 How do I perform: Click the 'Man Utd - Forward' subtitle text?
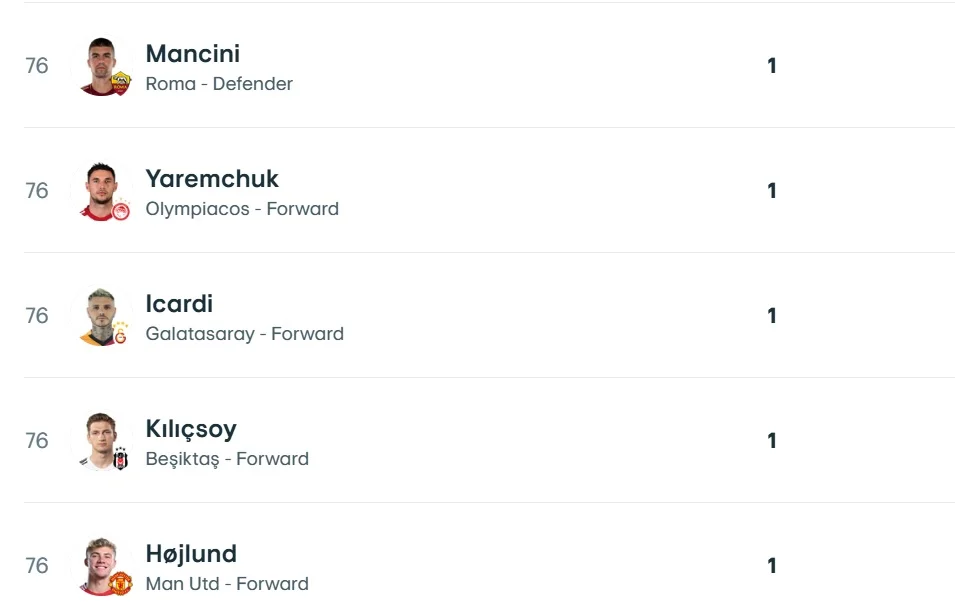coord(227,584)
